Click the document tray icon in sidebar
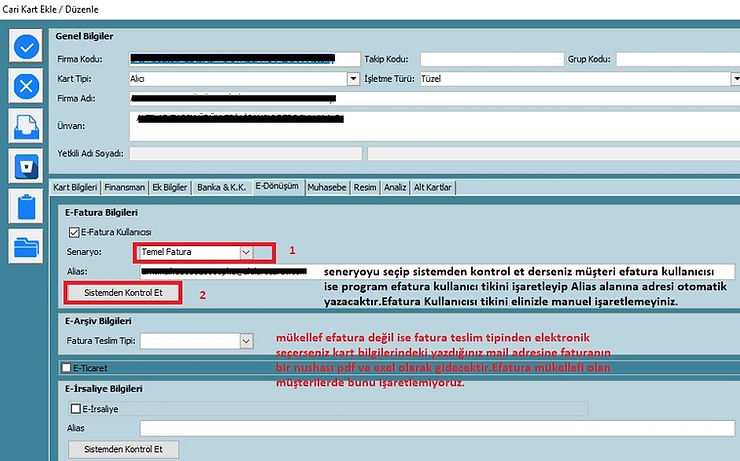Image resolution: width=740 pixels, height=461 pixels. [26, 126]
